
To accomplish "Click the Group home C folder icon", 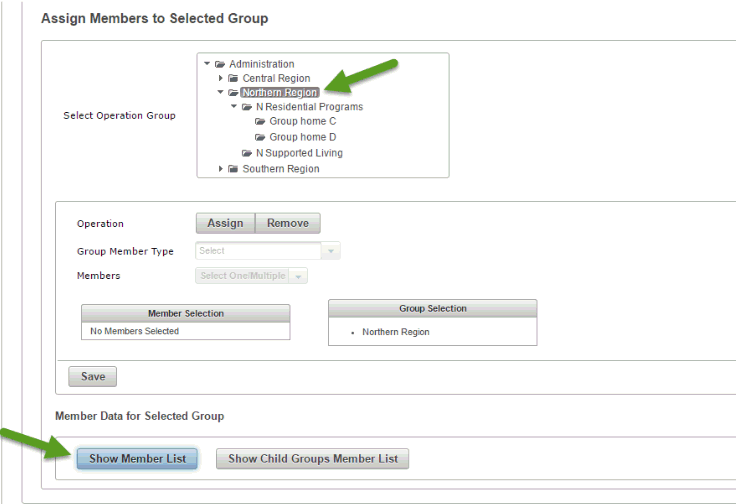I will pyautogui.click(x=260, y=122).
